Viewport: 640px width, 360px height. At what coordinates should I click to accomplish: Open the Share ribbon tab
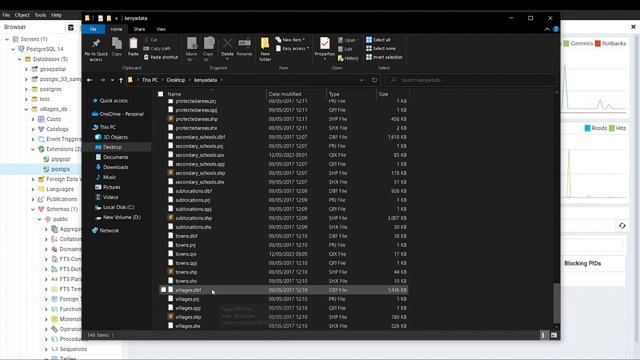point(139,29)
